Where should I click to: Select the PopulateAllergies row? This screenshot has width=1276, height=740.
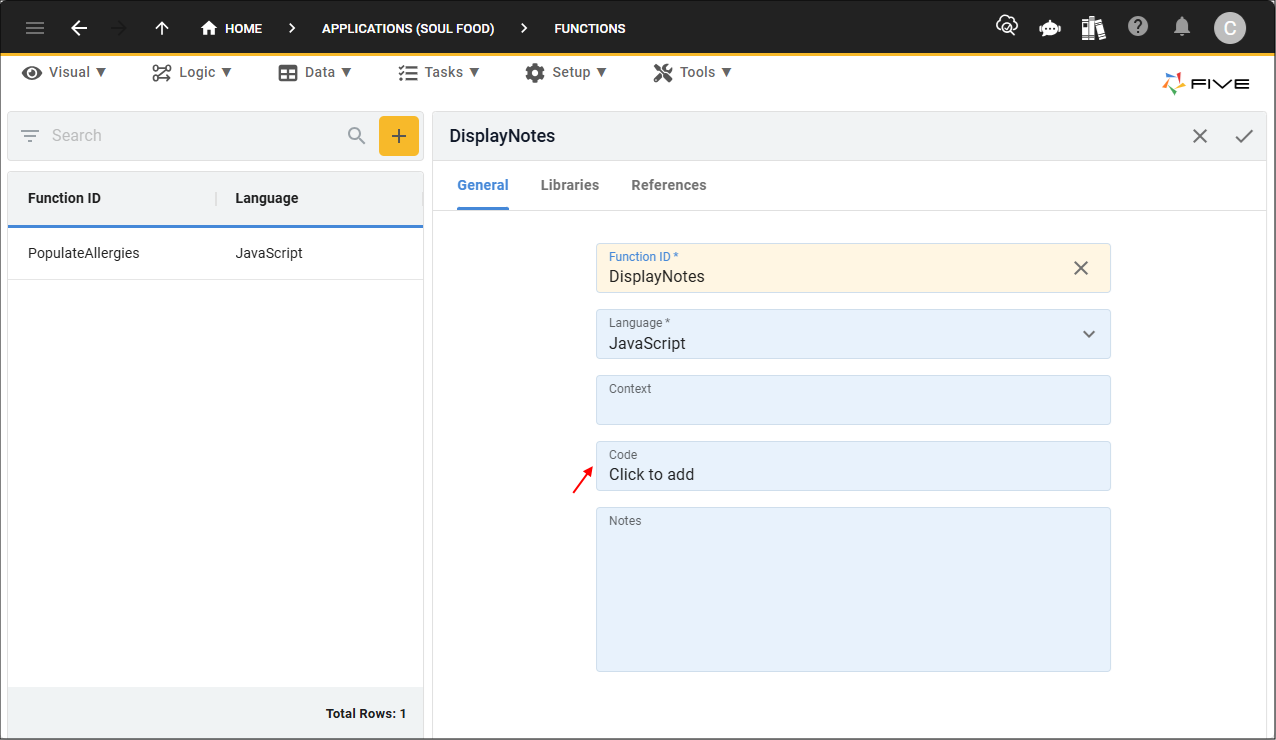[215, 254]
